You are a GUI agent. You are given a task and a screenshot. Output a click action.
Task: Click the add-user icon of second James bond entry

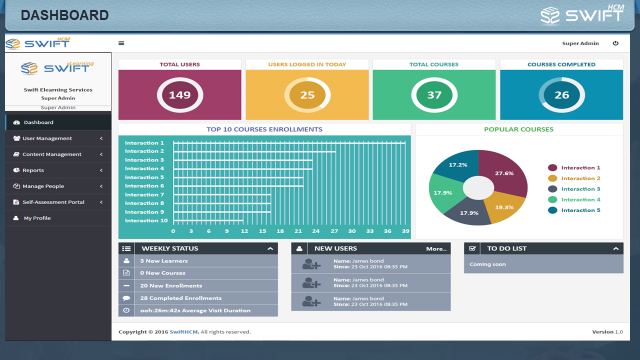(x=311, y=283)
